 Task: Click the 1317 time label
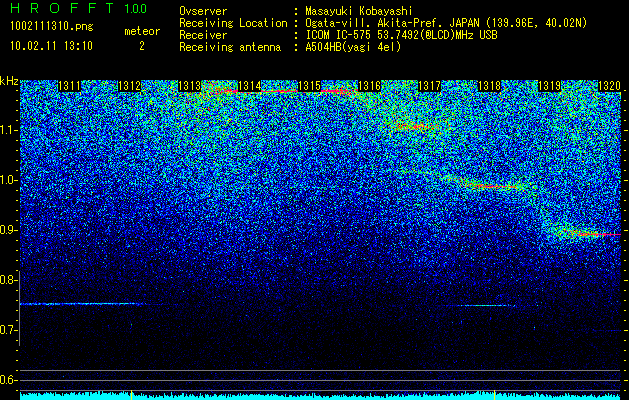click(430, 86)
